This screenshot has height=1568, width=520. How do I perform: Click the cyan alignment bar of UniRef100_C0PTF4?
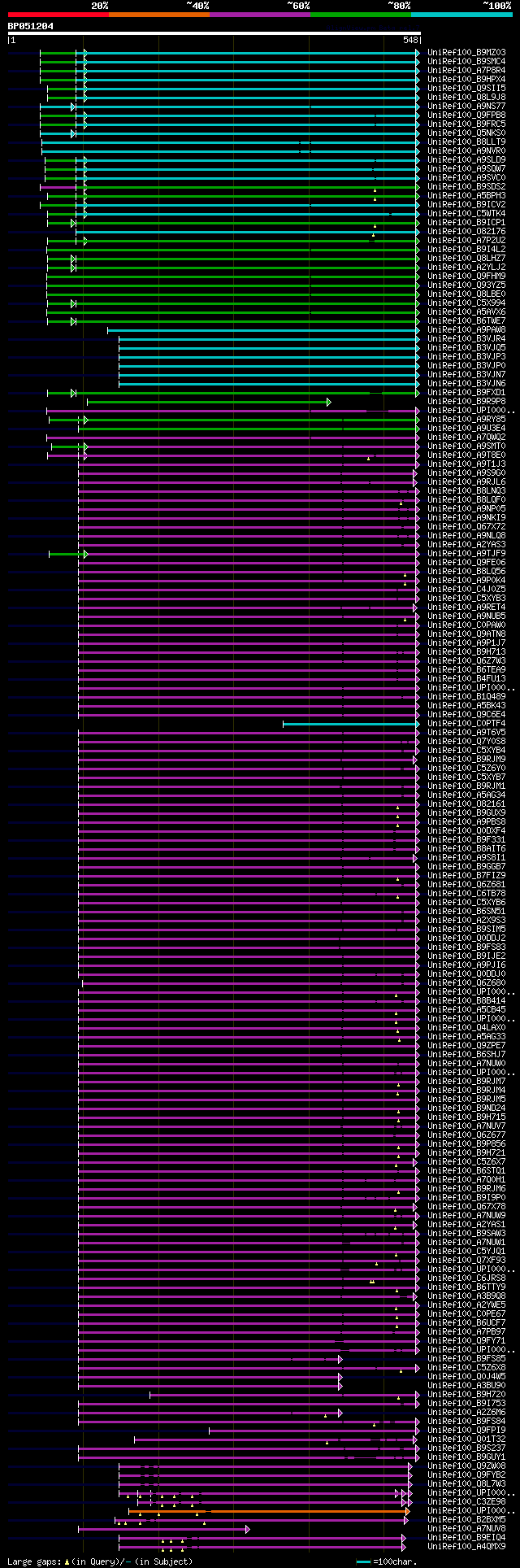tap(351, 724)
